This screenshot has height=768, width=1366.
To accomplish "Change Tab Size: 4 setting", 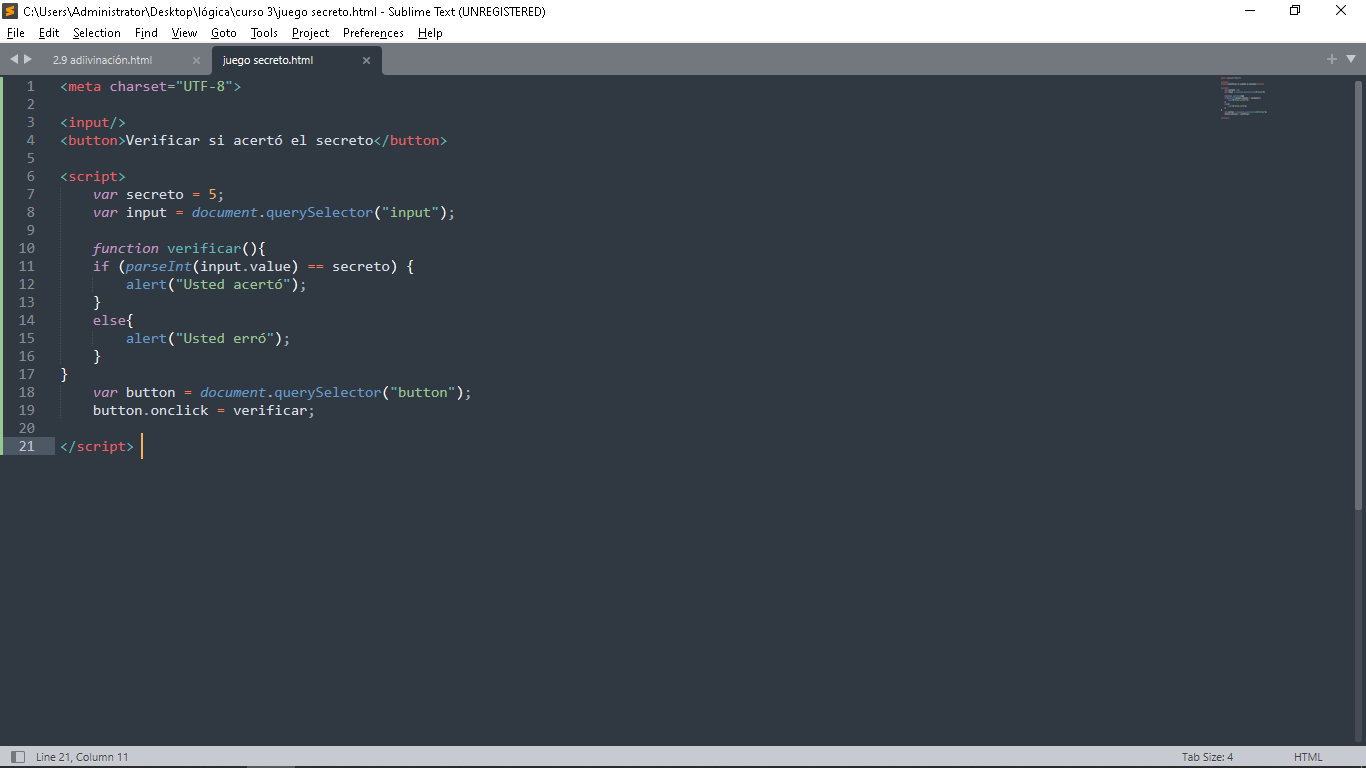I will click(x=1207, y=757).
